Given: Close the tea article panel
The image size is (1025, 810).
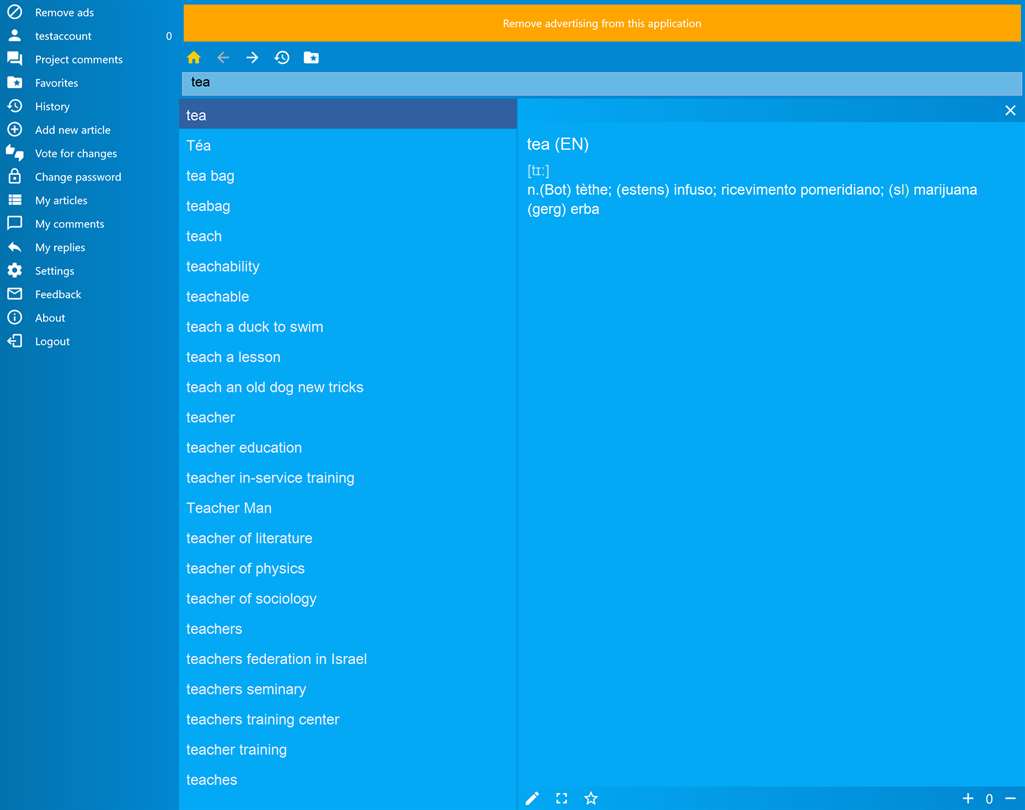Looking at the screenshot, I should (x=1011, y=110).
